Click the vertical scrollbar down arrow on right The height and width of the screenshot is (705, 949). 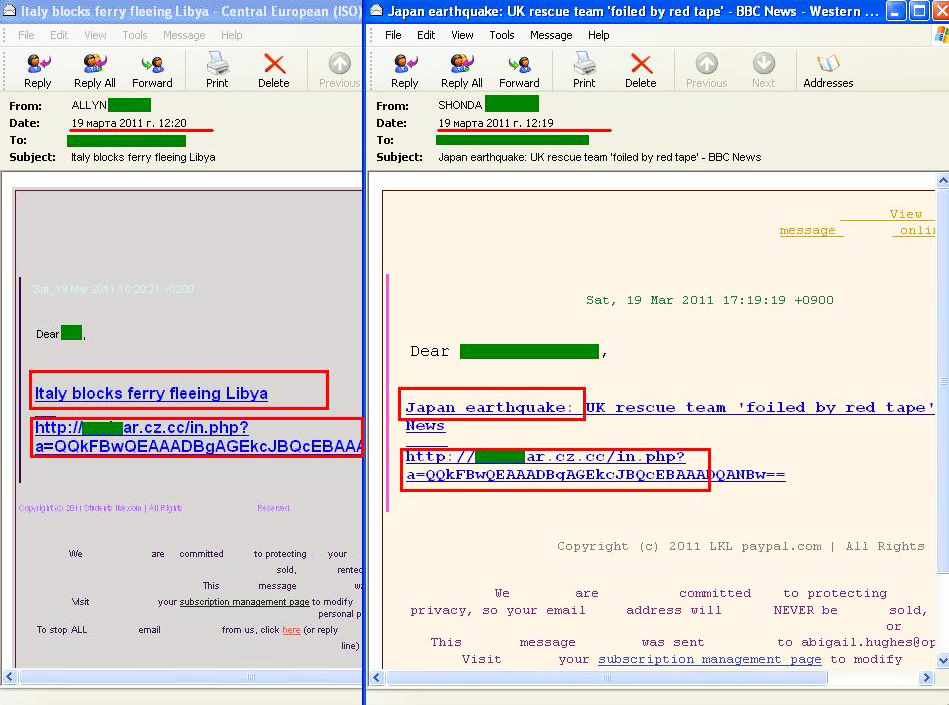(942, 660)
